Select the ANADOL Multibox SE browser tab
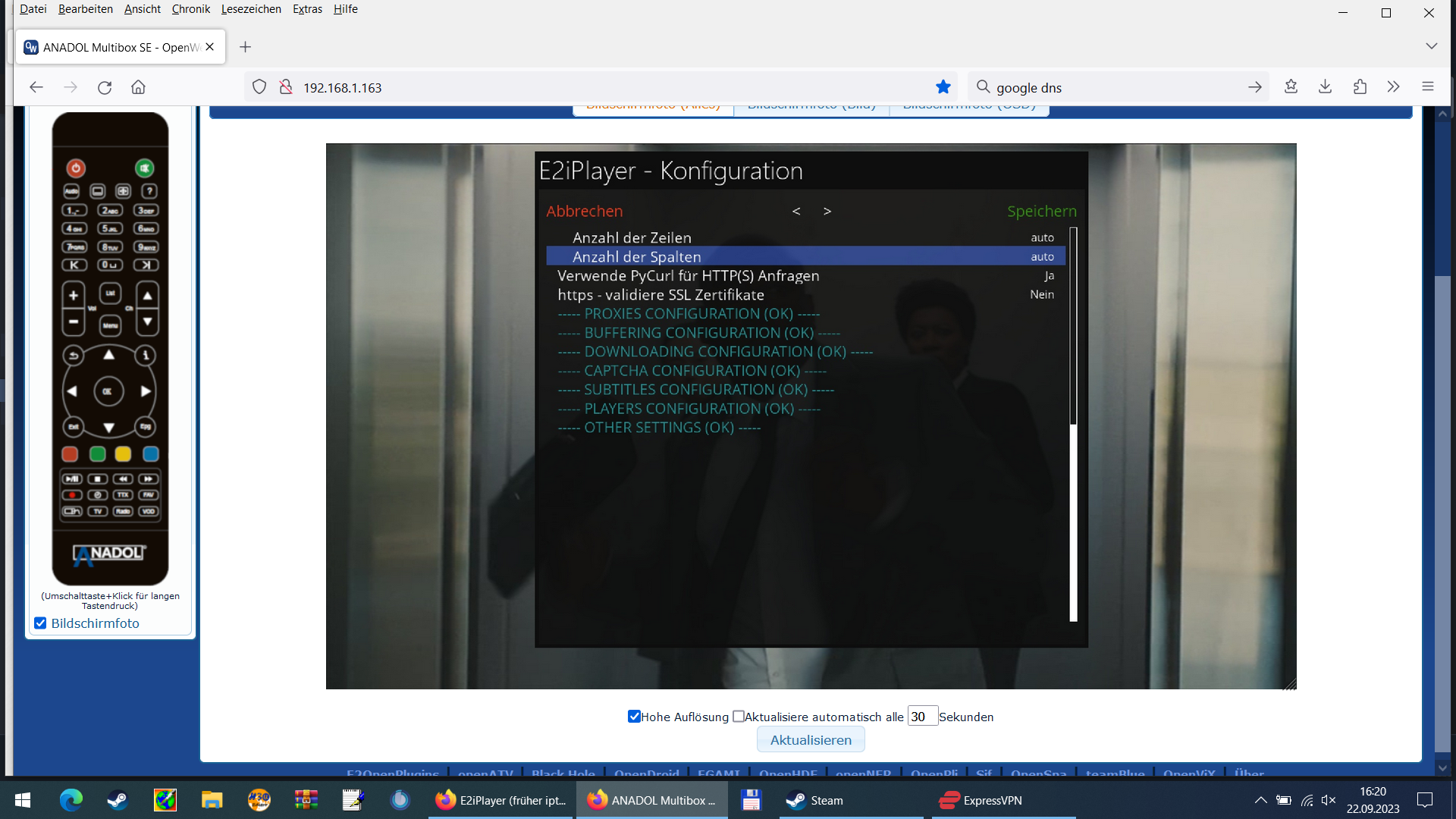 tap(120, 47)
